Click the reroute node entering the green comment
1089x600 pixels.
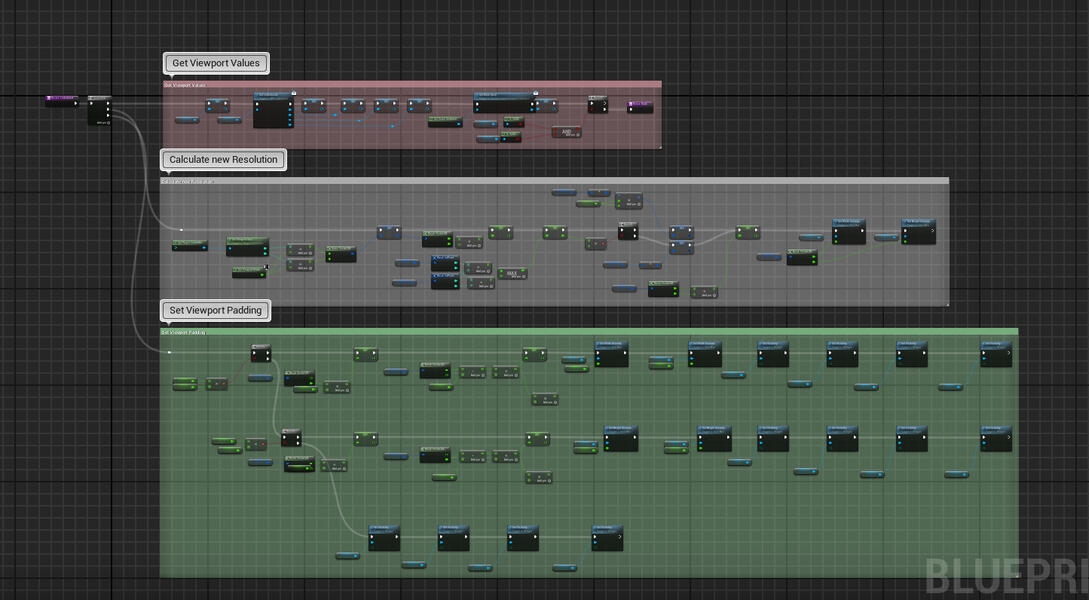click(x=169, y=352)
